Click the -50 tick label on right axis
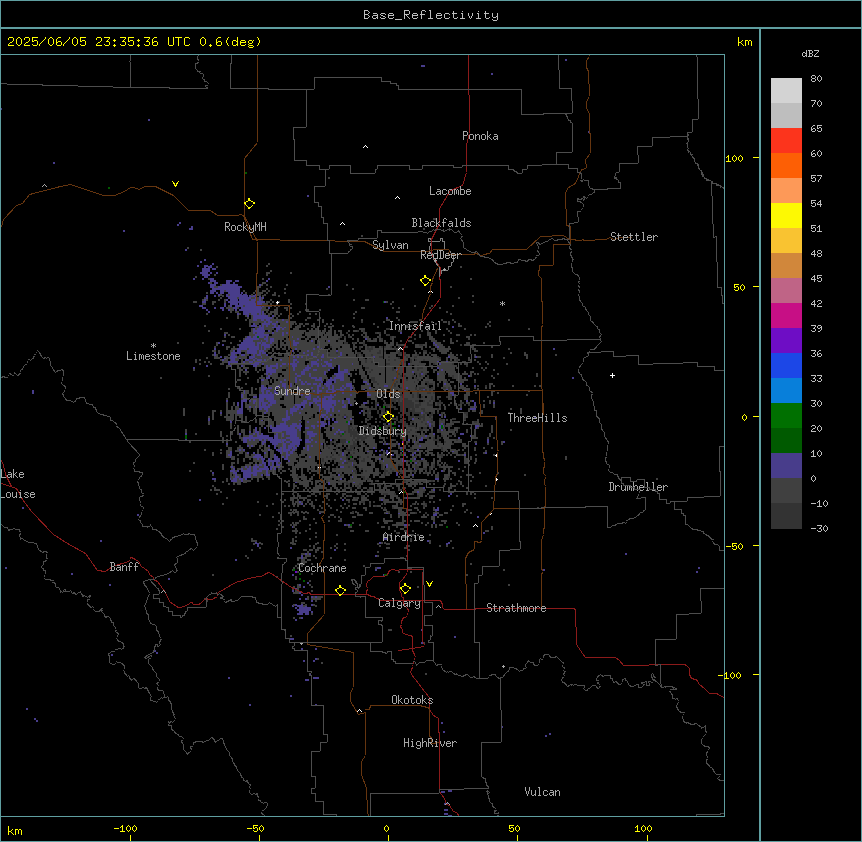The image size is (862, 842). point(734,546)
